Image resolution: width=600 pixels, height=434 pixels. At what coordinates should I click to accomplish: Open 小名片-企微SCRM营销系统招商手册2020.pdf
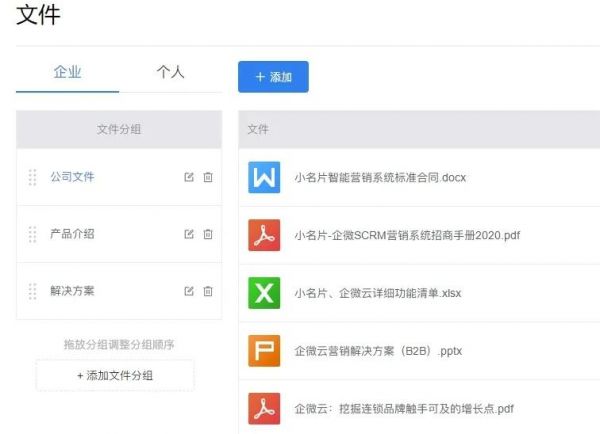point(407,236)
